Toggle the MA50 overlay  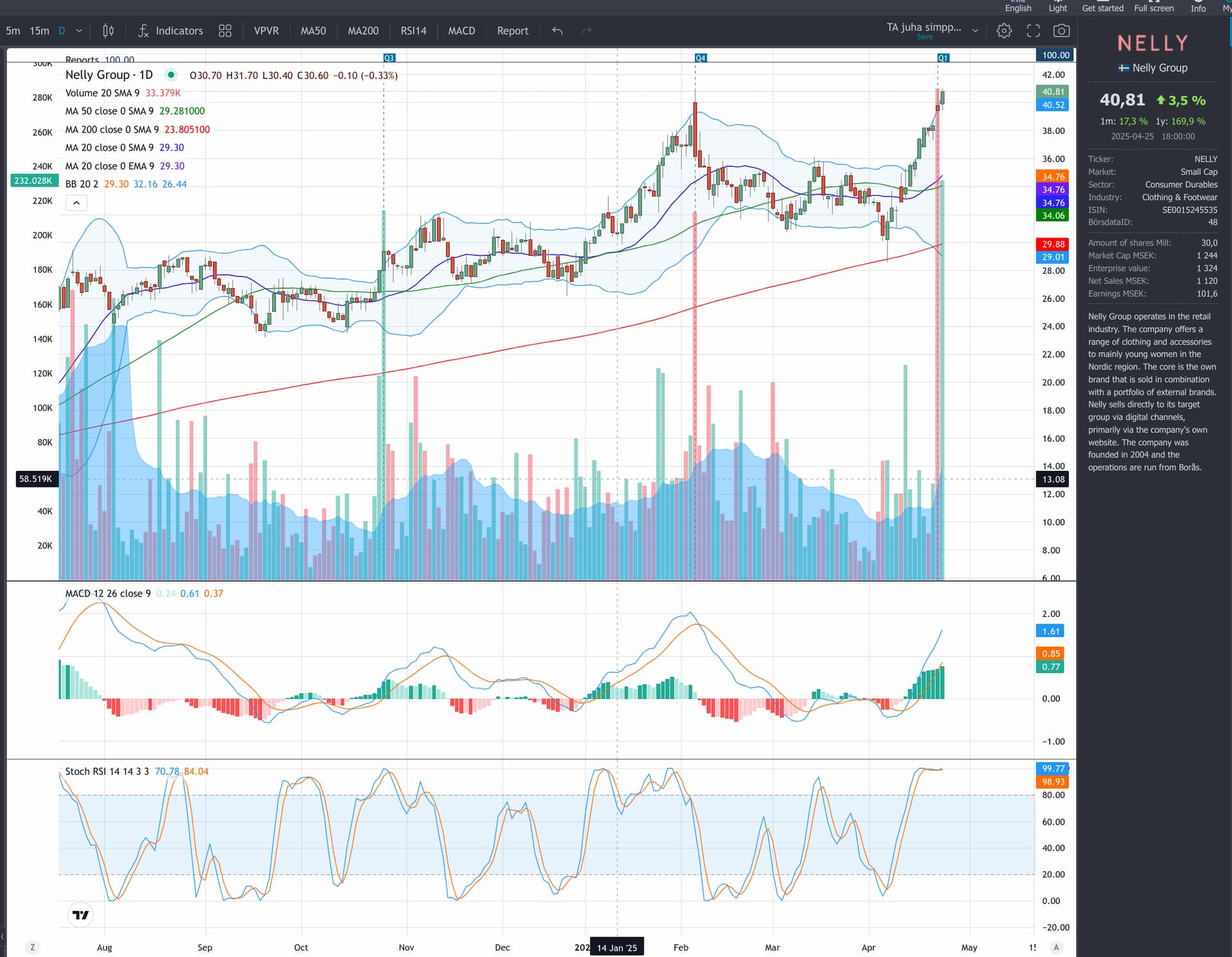point(313,31)
